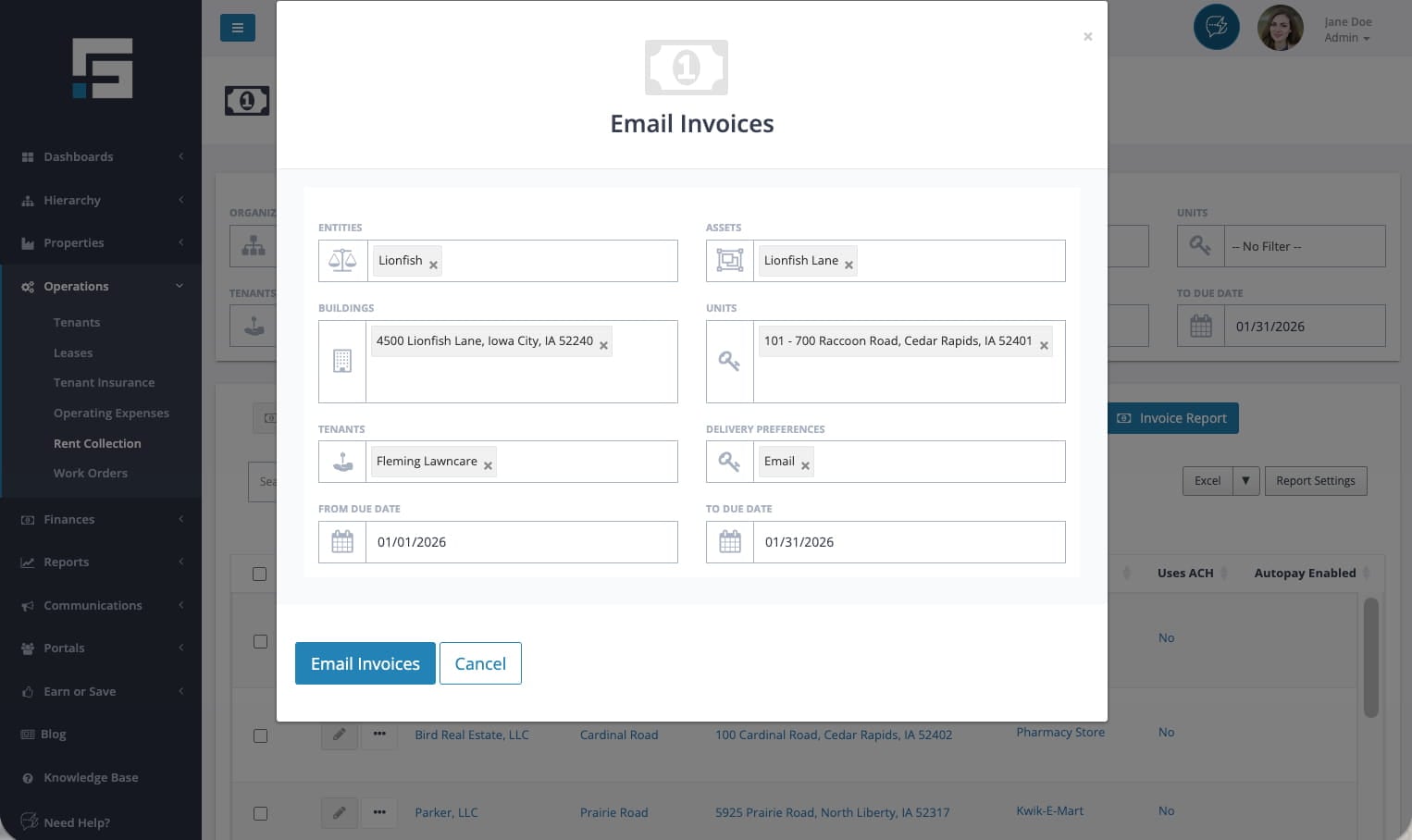Open the ellipsis menu for Parker, LLC

[379, 812]
